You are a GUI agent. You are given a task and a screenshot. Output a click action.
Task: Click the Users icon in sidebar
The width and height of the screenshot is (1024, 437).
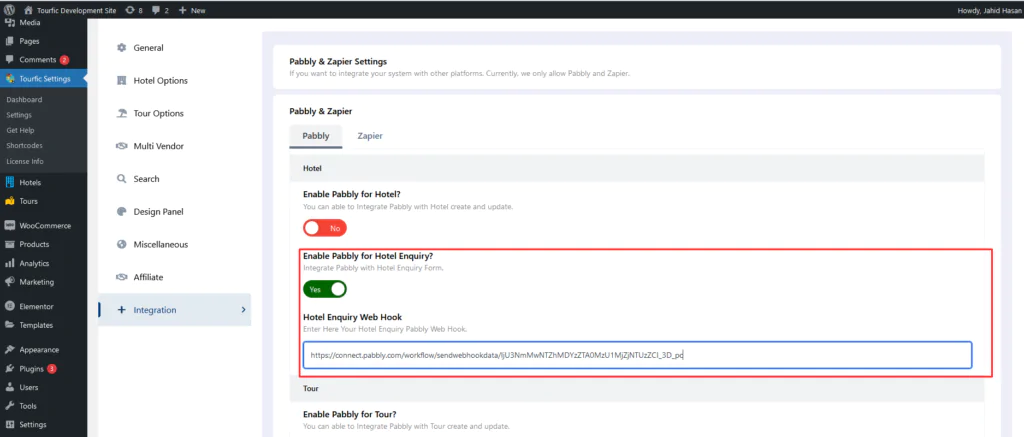coord(10,387)
